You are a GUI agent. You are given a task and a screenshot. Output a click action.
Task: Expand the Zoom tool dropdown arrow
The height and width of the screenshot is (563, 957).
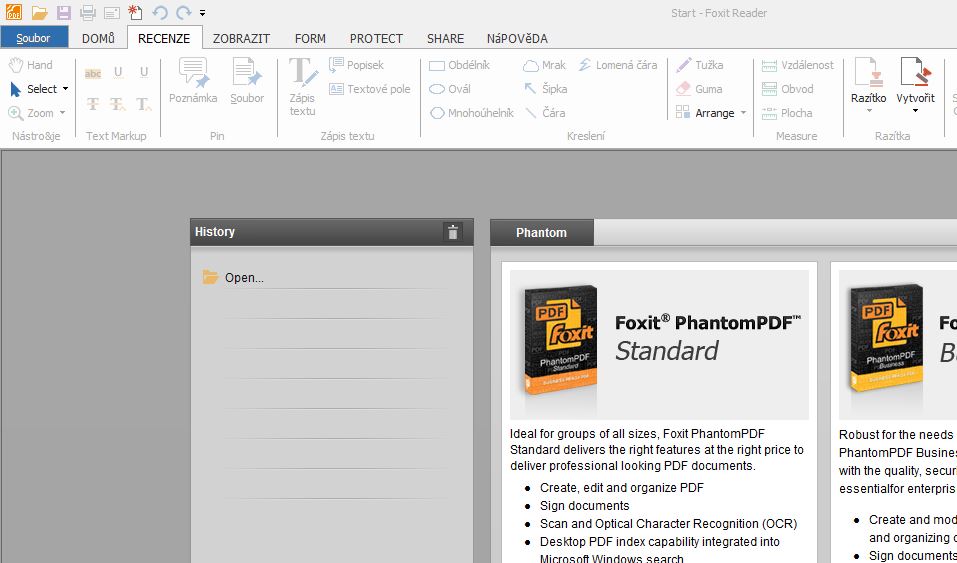point(62,113)
